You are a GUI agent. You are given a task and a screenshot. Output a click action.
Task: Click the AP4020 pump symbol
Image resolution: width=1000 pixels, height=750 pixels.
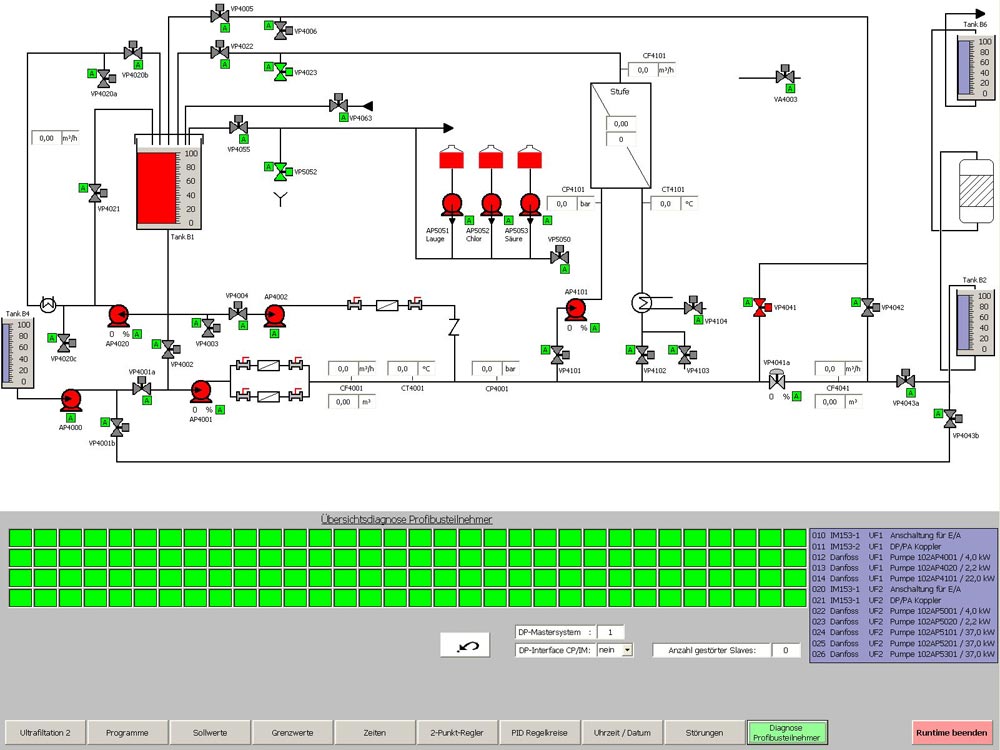(119, 316)
